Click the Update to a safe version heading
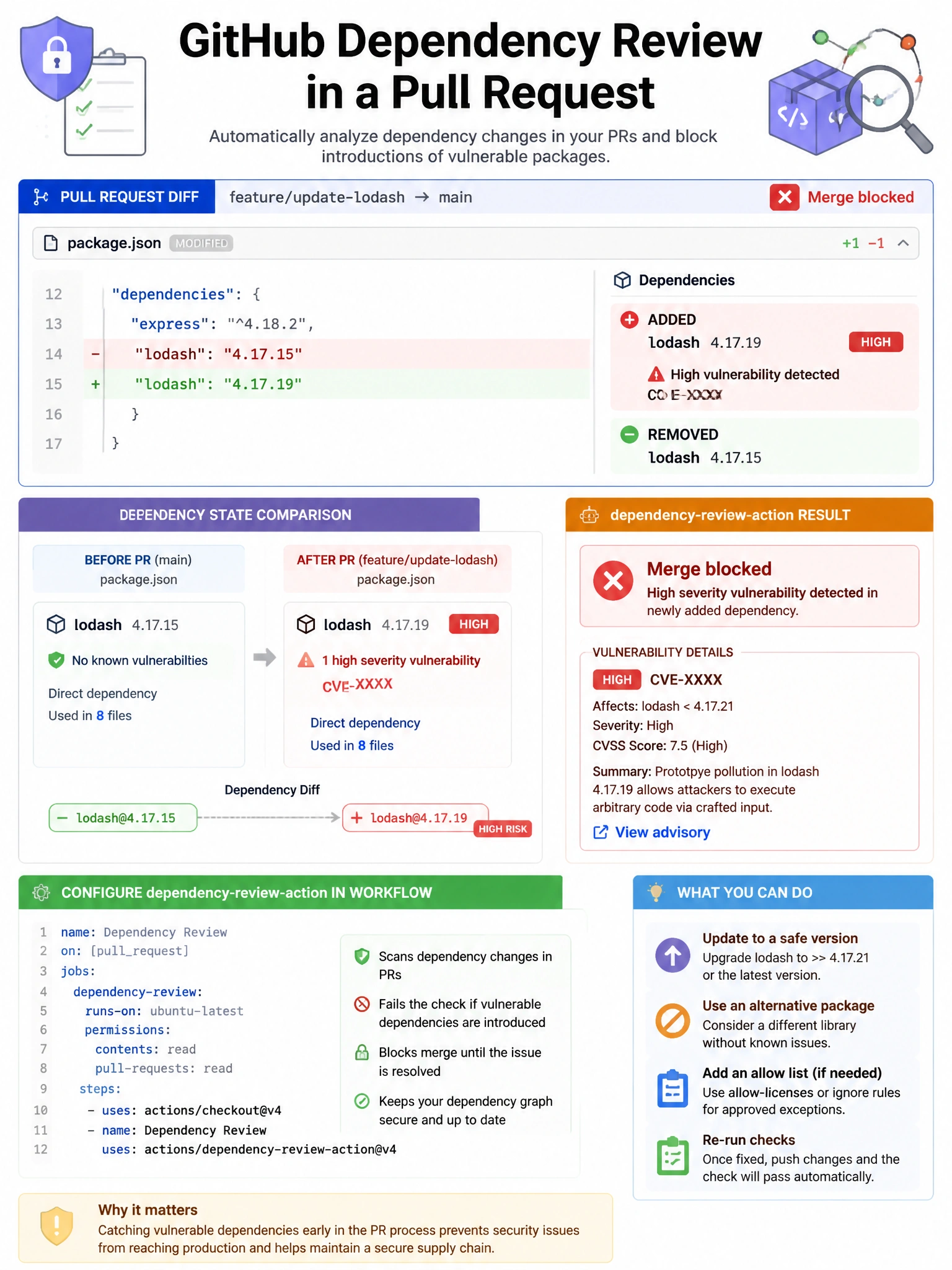This screenshot has width=952, height=1270. click(780, 938)
